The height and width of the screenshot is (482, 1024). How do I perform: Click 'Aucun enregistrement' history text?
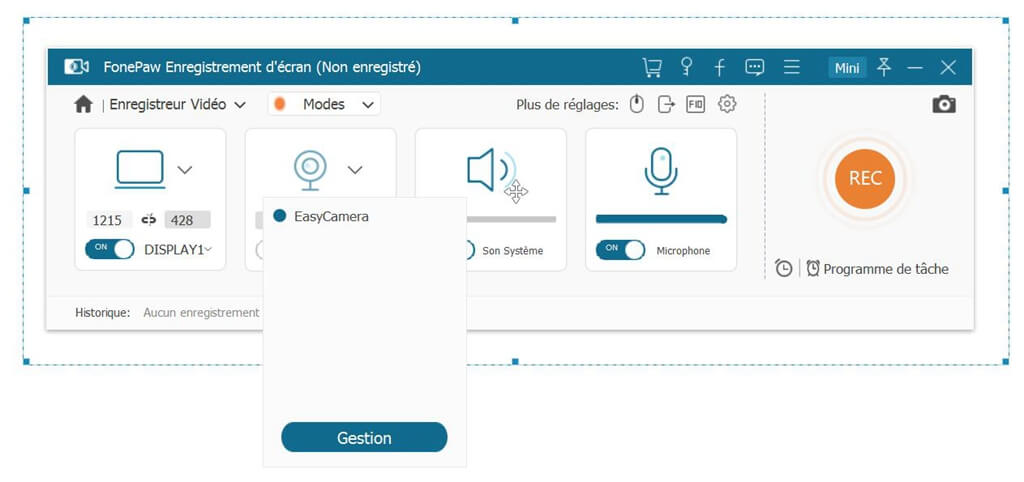pos(201,313)
